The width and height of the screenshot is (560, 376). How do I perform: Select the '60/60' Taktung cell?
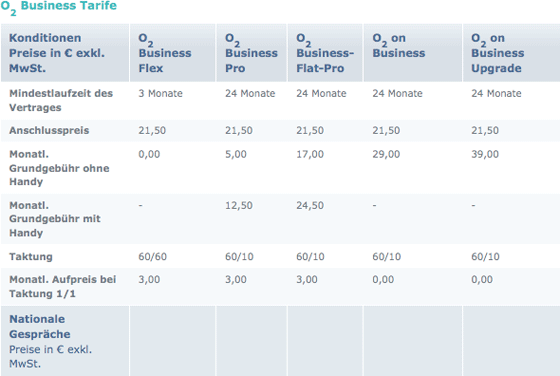(152, 256)
